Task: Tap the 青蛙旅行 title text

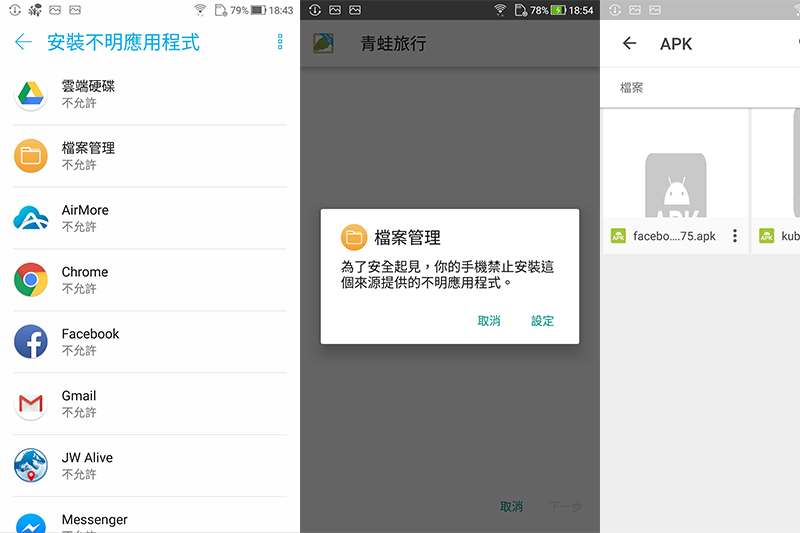Action: tap(393, 43)
